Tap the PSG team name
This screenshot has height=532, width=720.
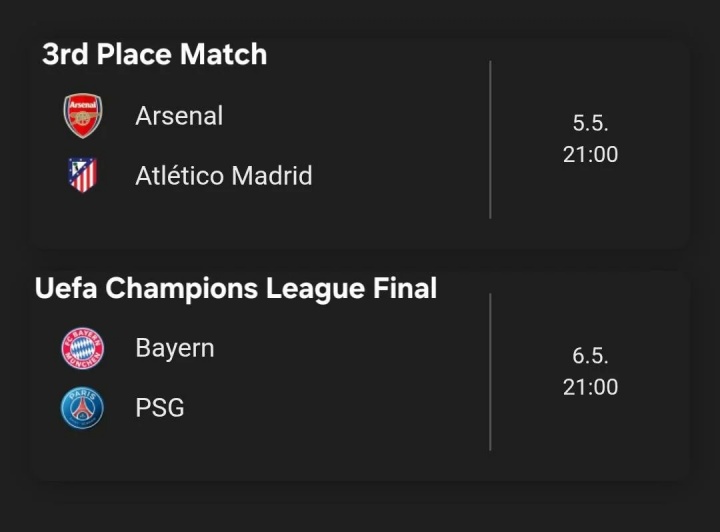(x=160, y=408)
